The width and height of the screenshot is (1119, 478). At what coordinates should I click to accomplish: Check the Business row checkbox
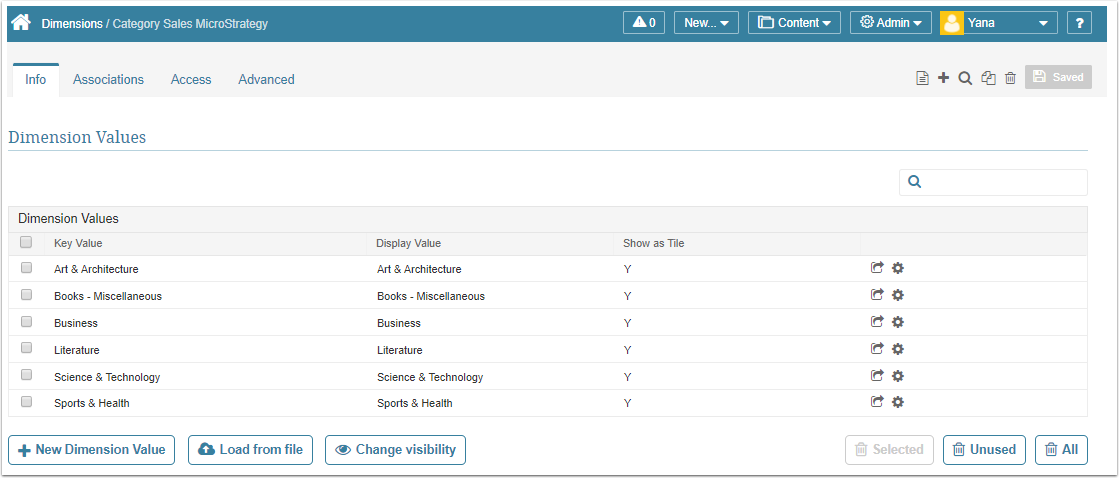(x=26, y=322)
